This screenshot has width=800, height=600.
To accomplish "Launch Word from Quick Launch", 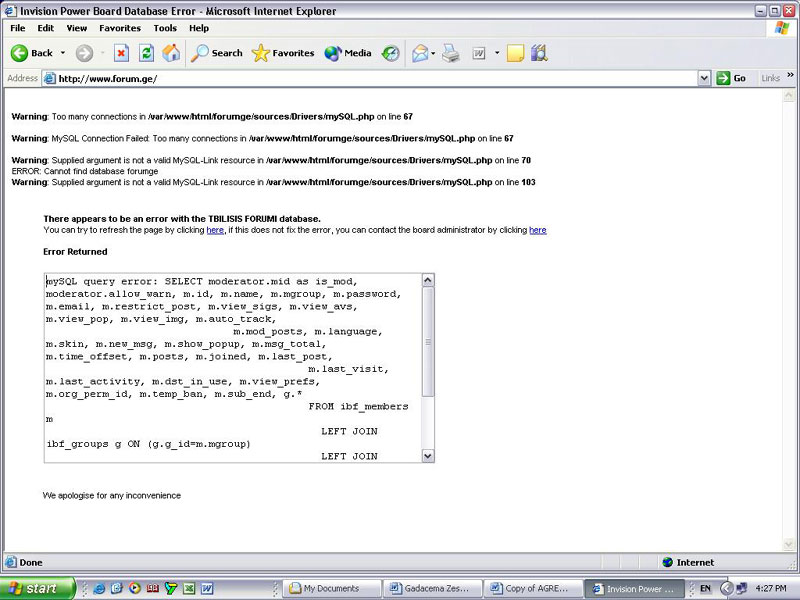I will [207, 588].
